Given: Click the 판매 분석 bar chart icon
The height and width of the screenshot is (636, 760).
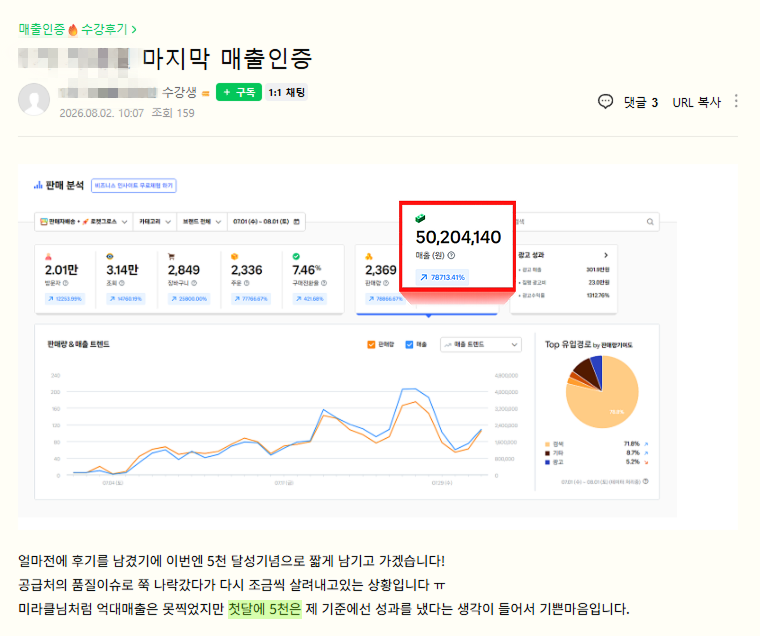Looking at the screenshot, I should click(x=38, y=185).
